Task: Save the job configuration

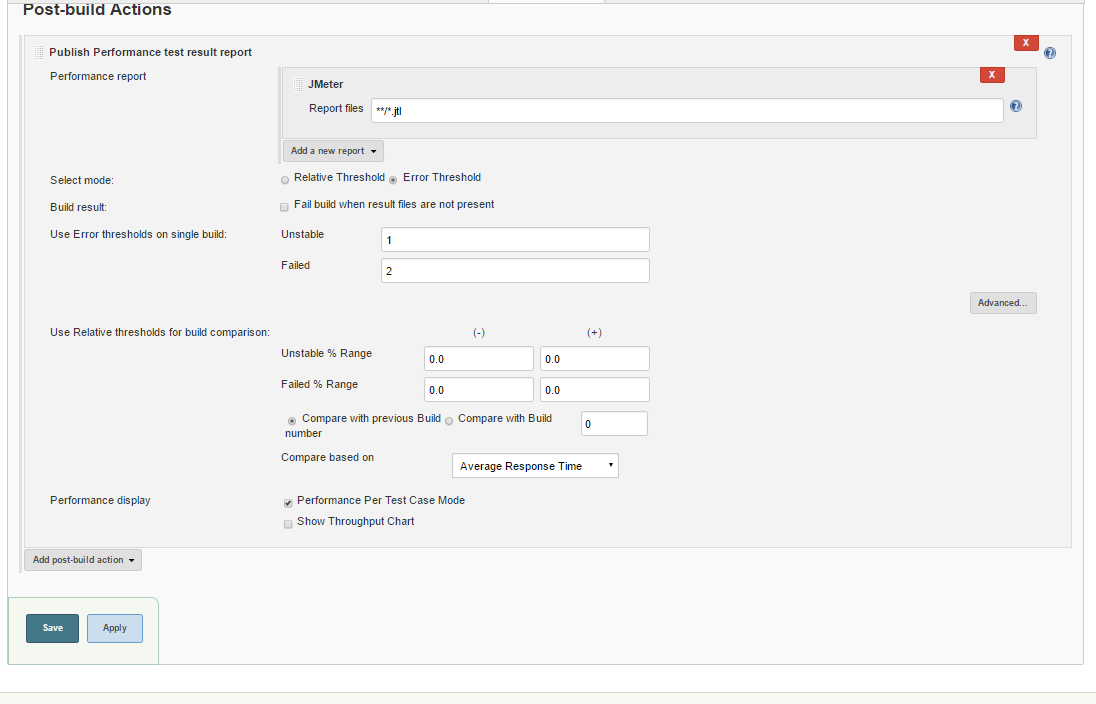Action: click(52, 628)
